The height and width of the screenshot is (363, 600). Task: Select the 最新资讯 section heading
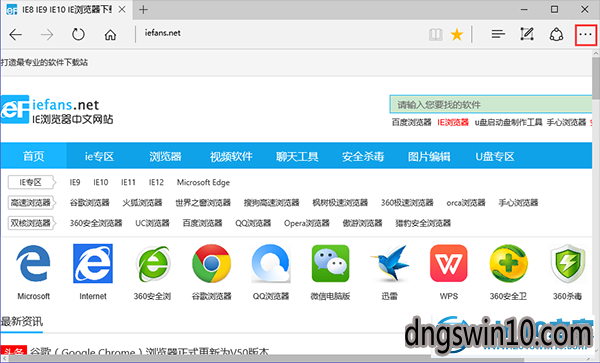(x=21, y=321)
